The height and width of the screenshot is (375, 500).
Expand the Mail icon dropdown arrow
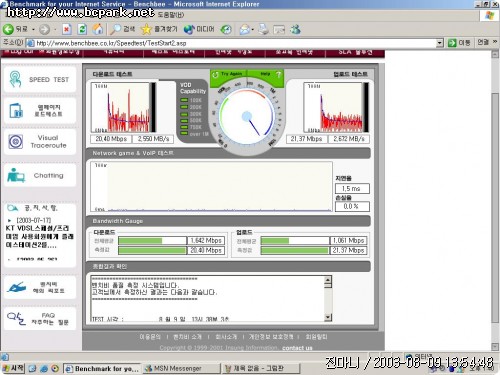253,30
